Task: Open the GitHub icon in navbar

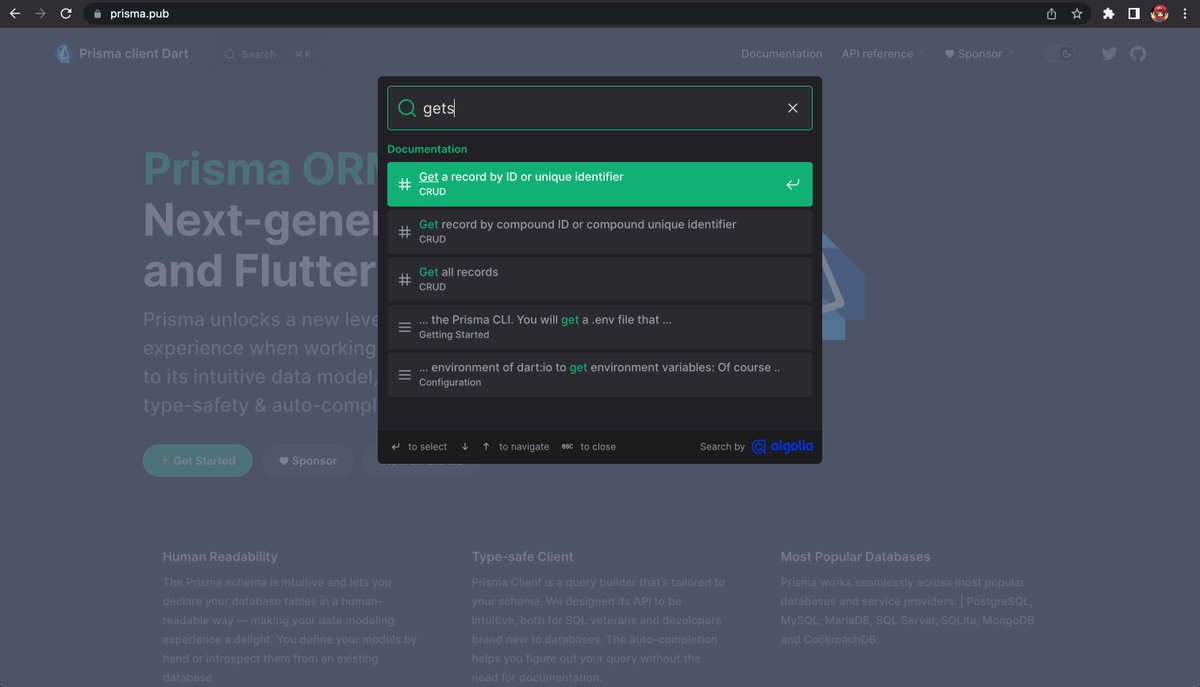Action: click(x=1138, y=54)
